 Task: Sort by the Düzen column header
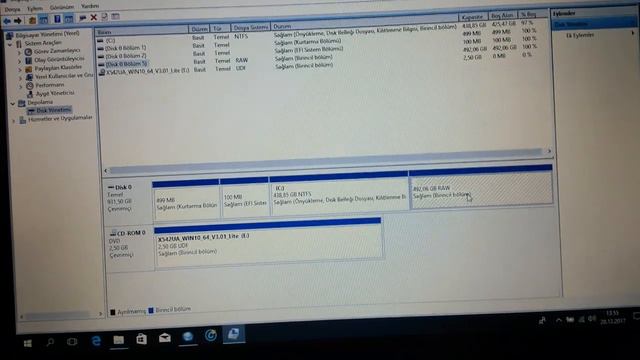click(x=199, y=29)
